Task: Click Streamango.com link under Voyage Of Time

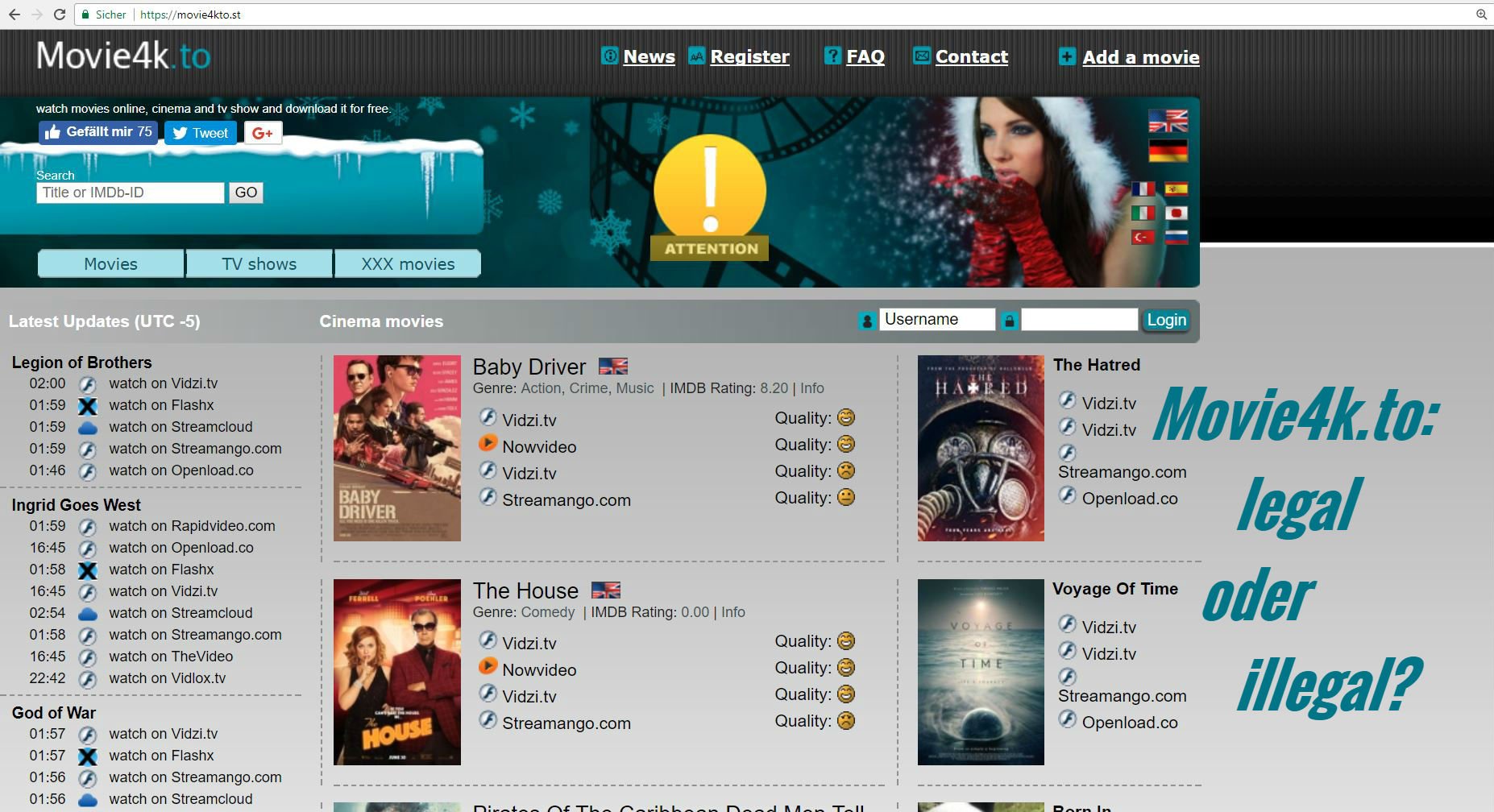Action: tap(1122, 696)
